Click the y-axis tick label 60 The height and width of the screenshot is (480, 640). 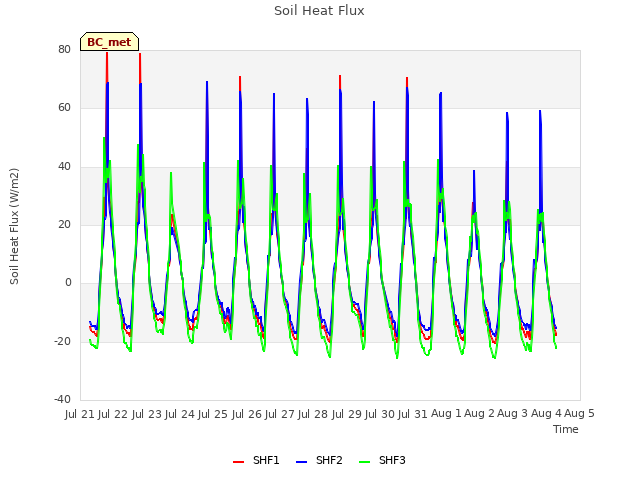pos(64,108)
